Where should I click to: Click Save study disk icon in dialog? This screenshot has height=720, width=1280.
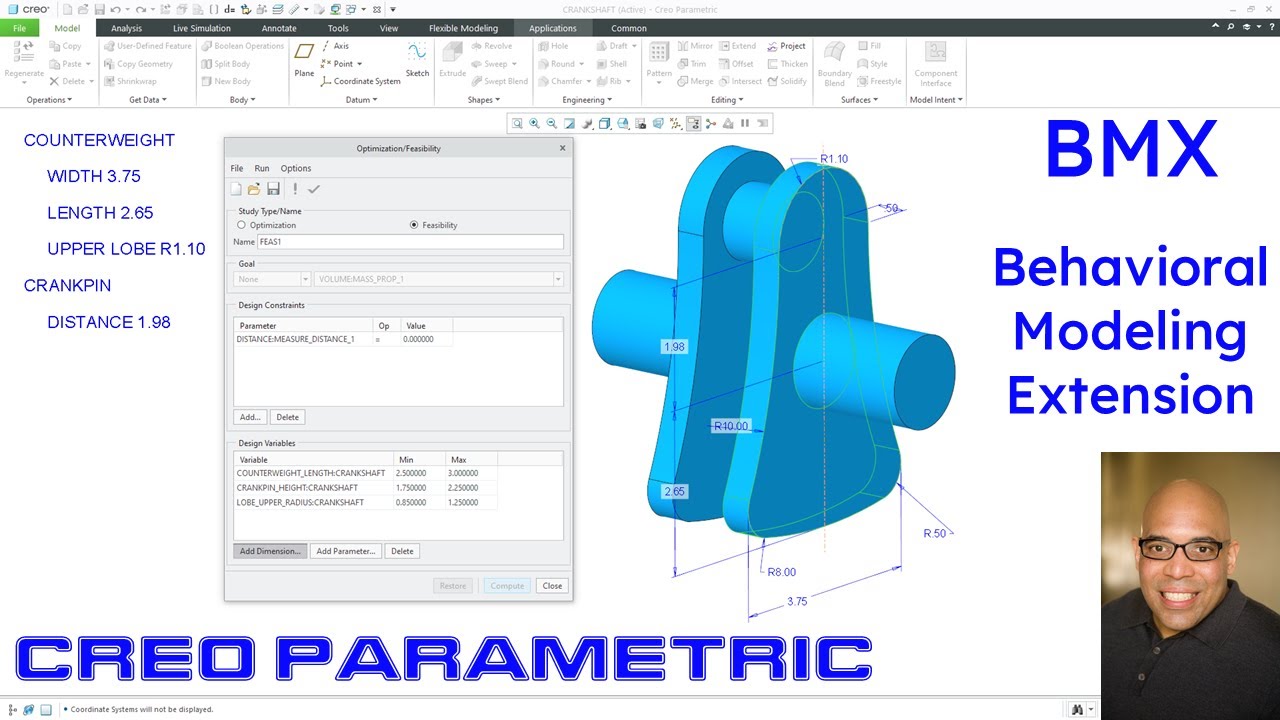coord(273,189)
